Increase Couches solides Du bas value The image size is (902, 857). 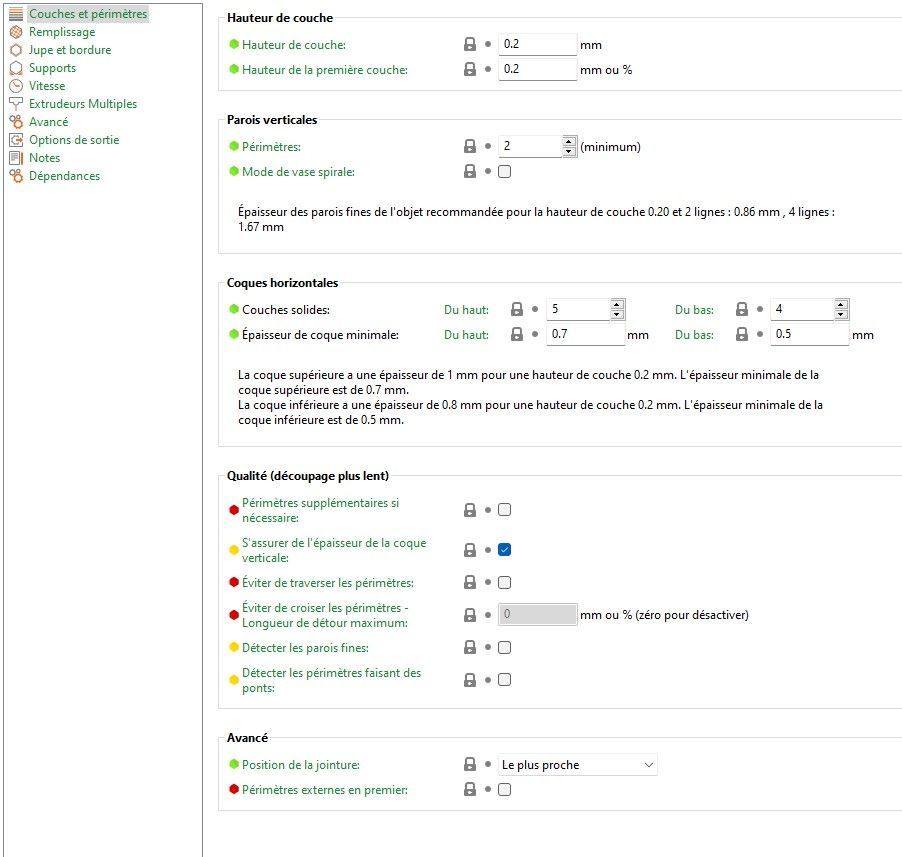[x=841, y=304]
